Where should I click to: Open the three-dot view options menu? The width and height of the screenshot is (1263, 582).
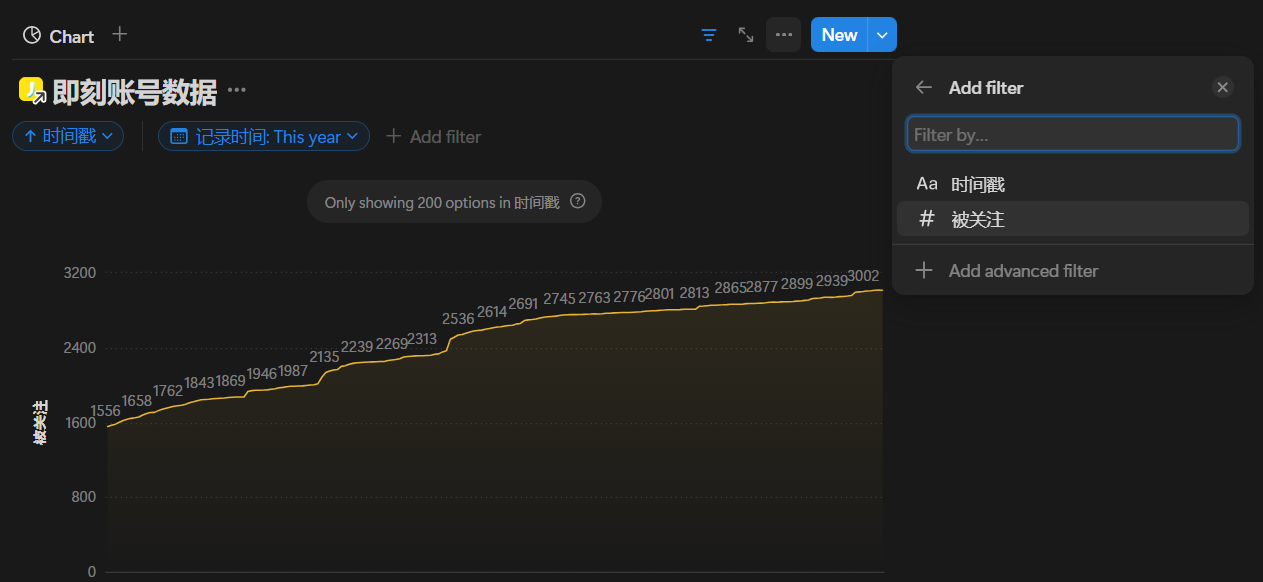point(784,35)
